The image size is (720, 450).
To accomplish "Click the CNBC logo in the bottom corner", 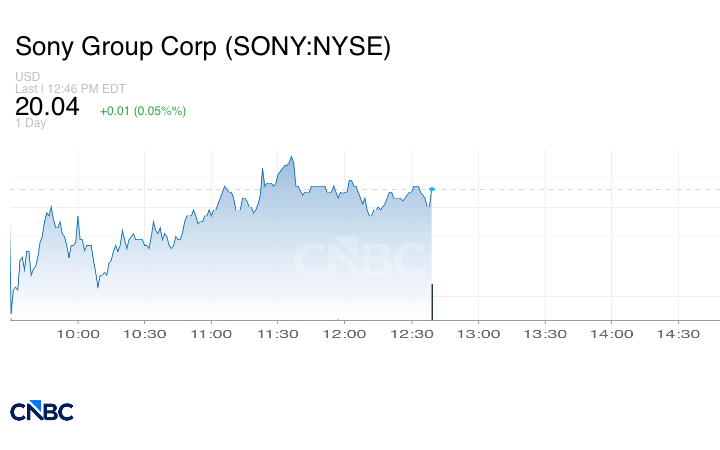I will coord(42,411).
